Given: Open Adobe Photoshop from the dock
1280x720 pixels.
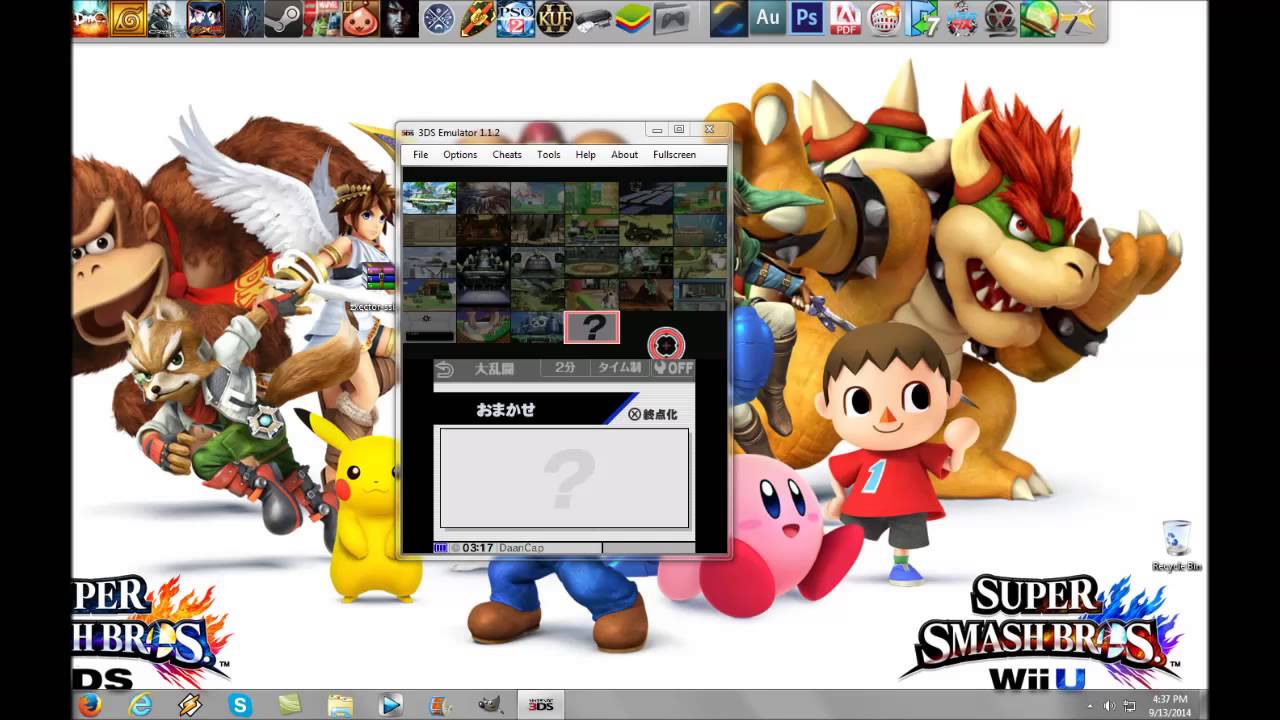Looking at the screenshot, I should [806, 19].
